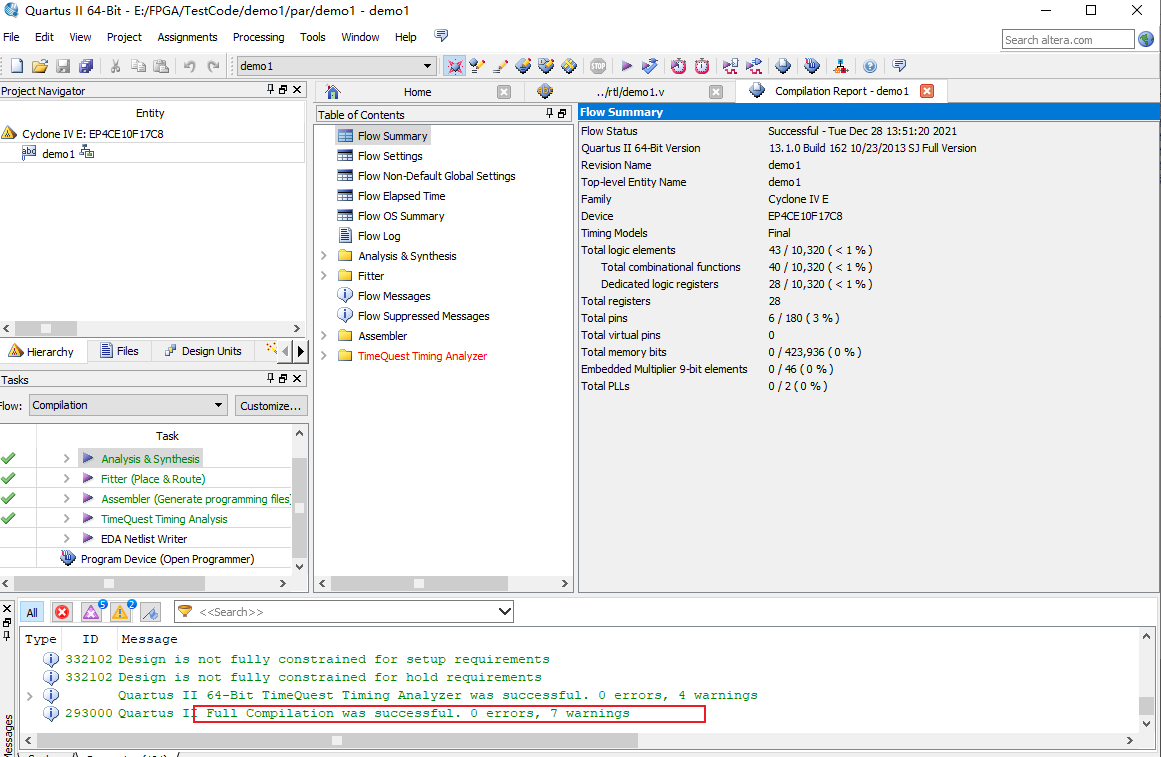This screenshot has width=1161, height=757.
Task: Expand the Assembler folder
Action: (324, 336)
